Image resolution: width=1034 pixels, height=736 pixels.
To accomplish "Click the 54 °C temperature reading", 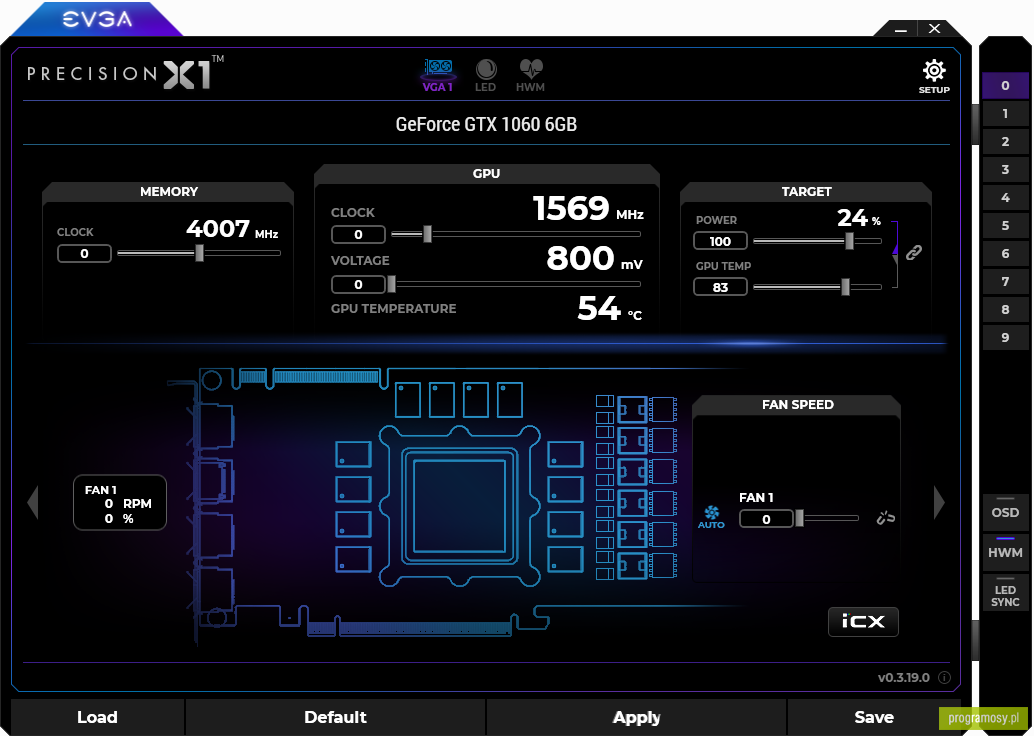I will 610,308.
